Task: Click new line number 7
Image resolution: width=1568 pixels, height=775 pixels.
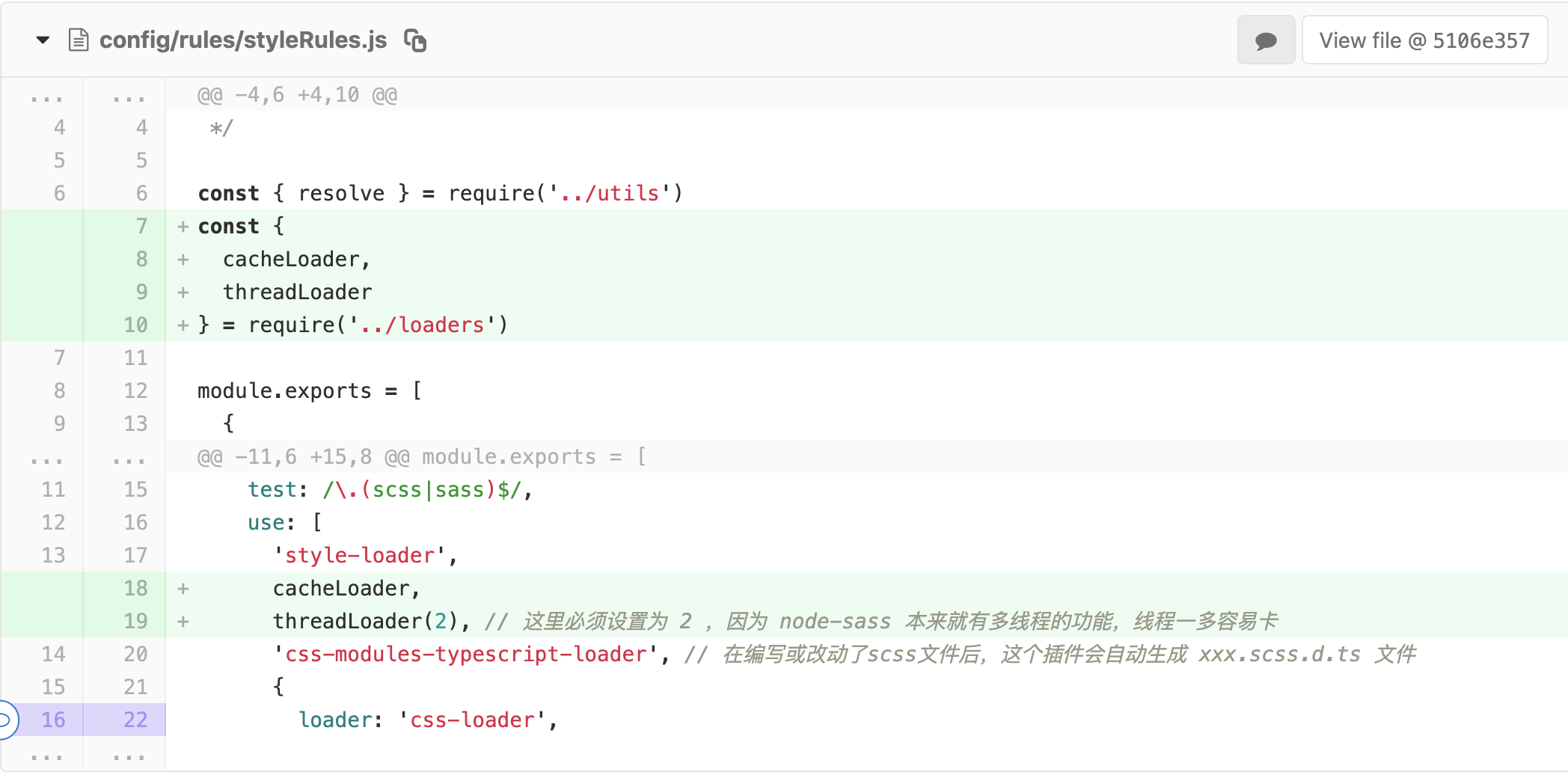Action: [x=141, y=227]
